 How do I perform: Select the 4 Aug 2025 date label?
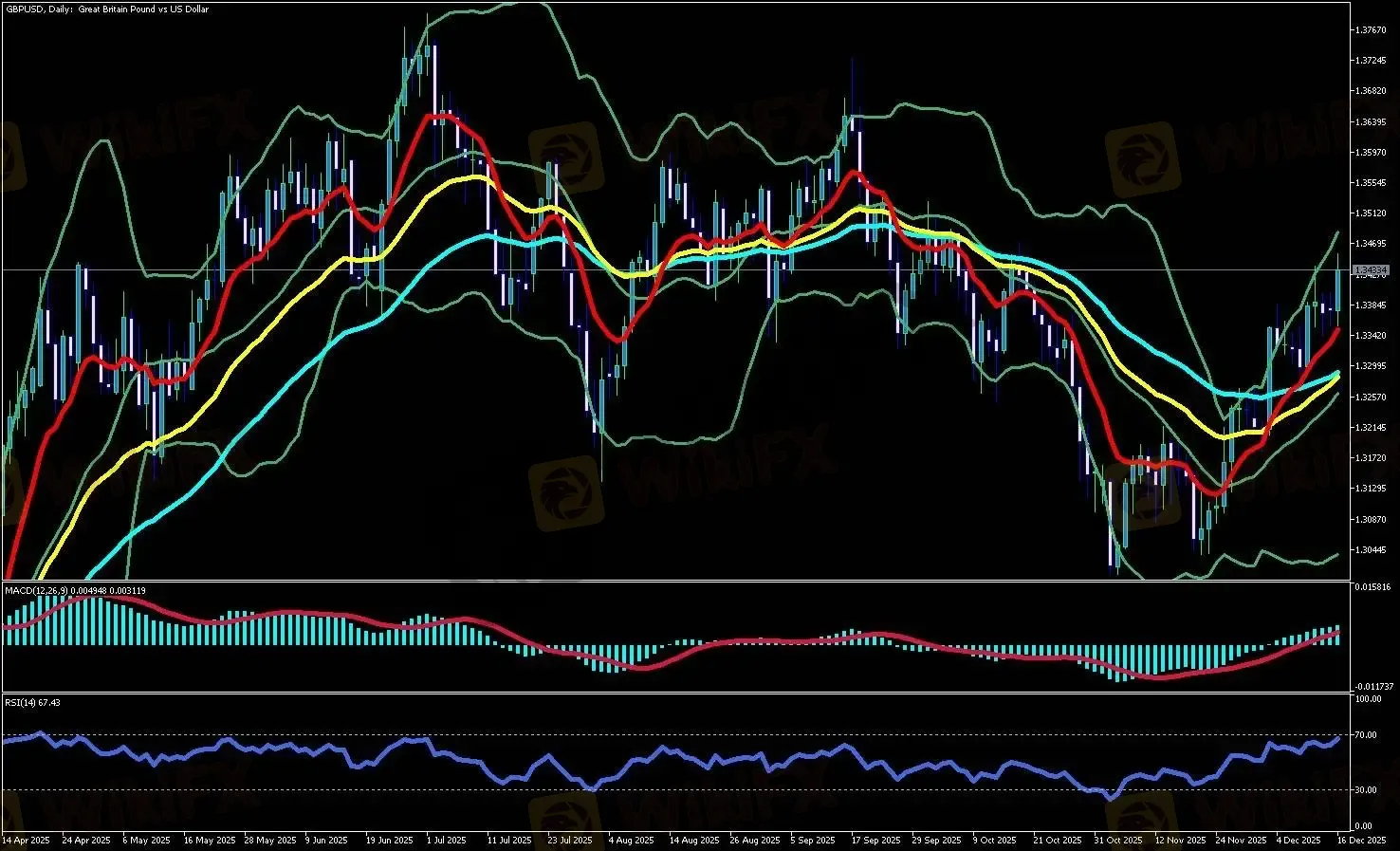click(x=631, y=841)
